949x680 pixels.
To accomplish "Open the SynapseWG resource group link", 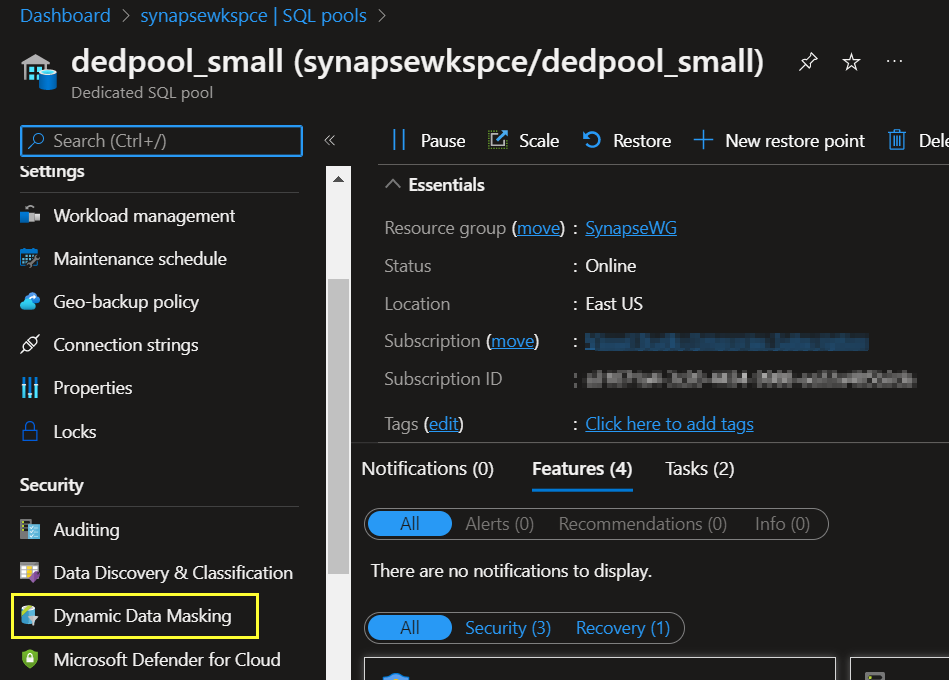I will (x=631, y=228).
